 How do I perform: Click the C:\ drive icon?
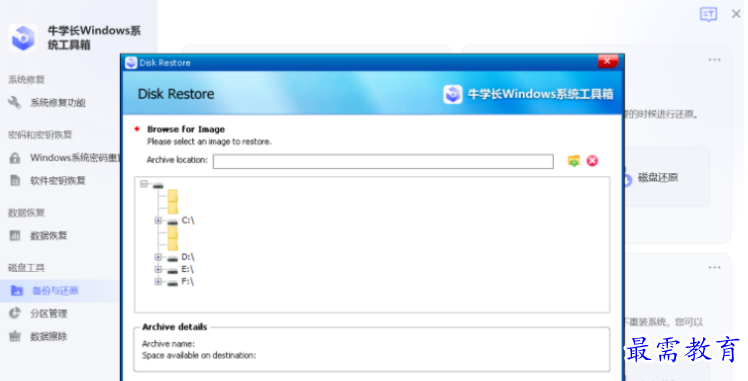click(x=173, y=222)
